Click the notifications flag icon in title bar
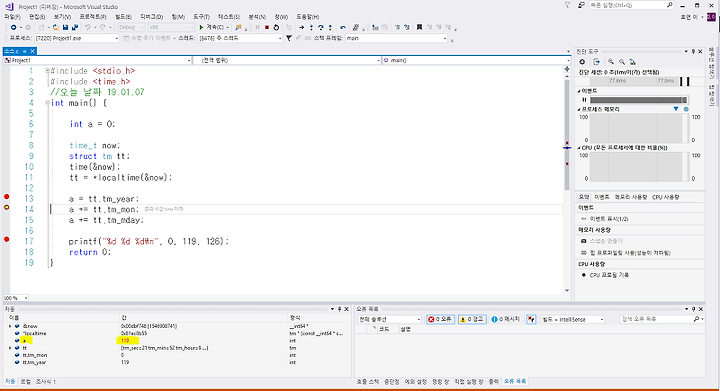This screenshot has height=391, width=720. [568, 5]
